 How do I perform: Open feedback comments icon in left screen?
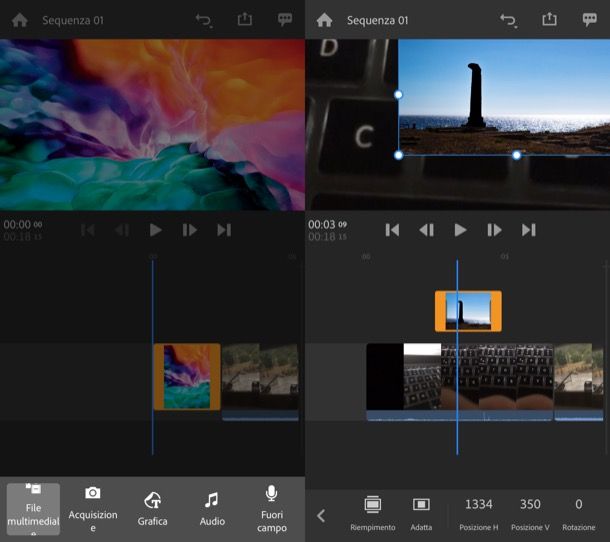coord(285,19)
